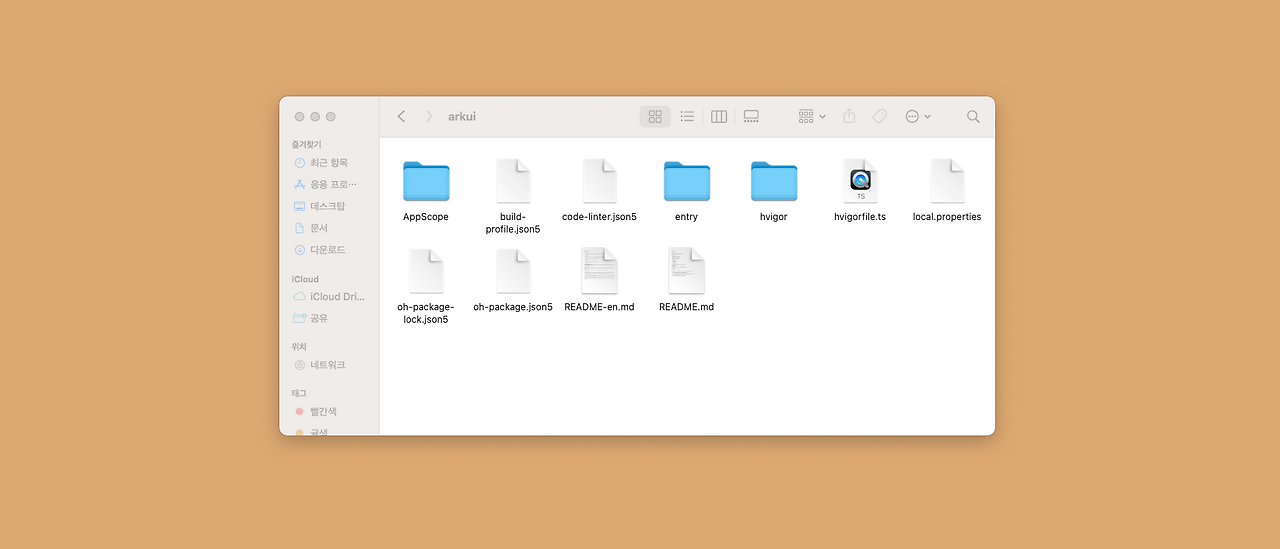Minimize the Finder window
1280x549 pixels.
pyautogui.click(x=315, y=117)
